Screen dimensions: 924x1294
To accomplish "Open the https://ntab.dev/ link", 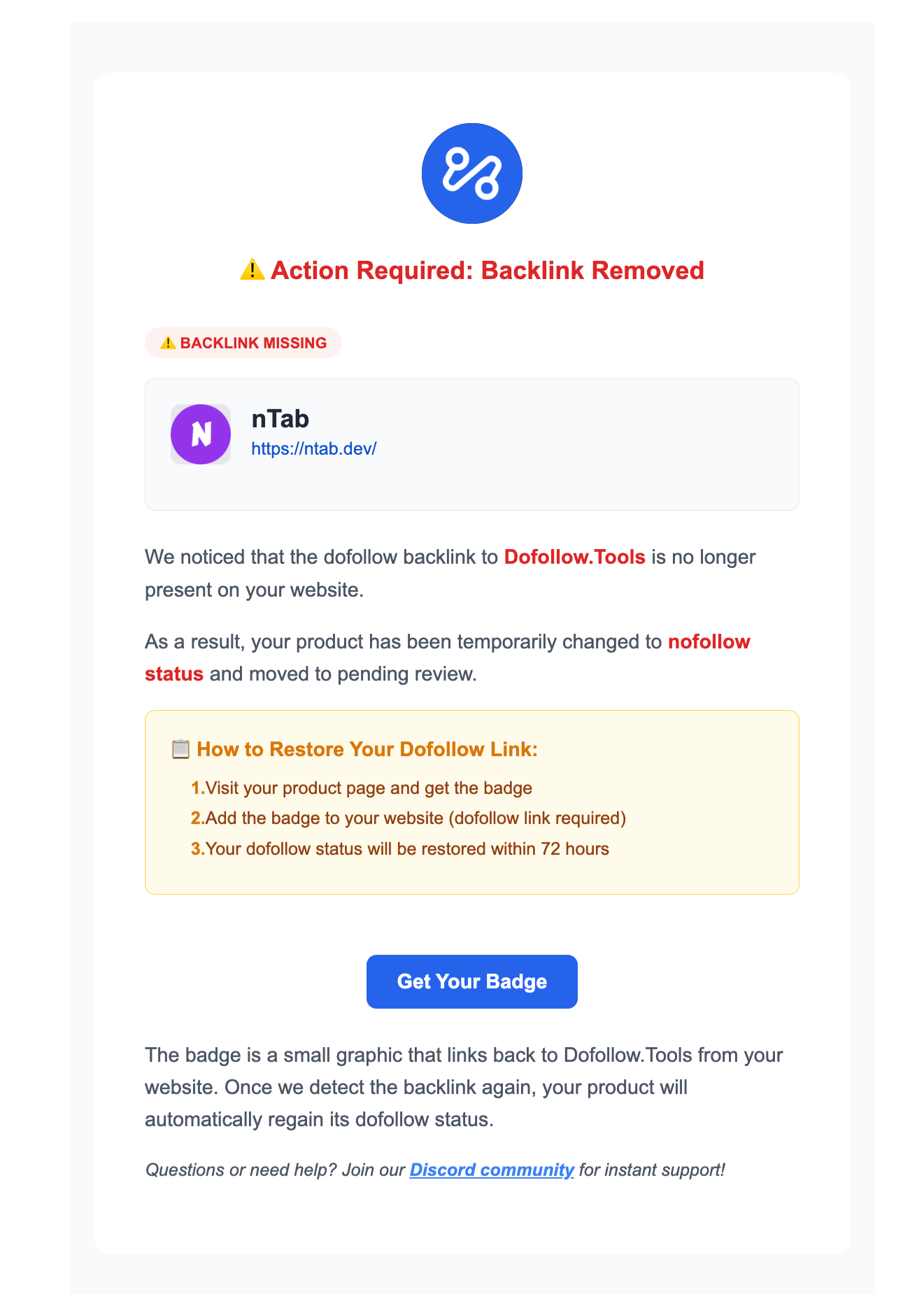I will coord(313,448).
